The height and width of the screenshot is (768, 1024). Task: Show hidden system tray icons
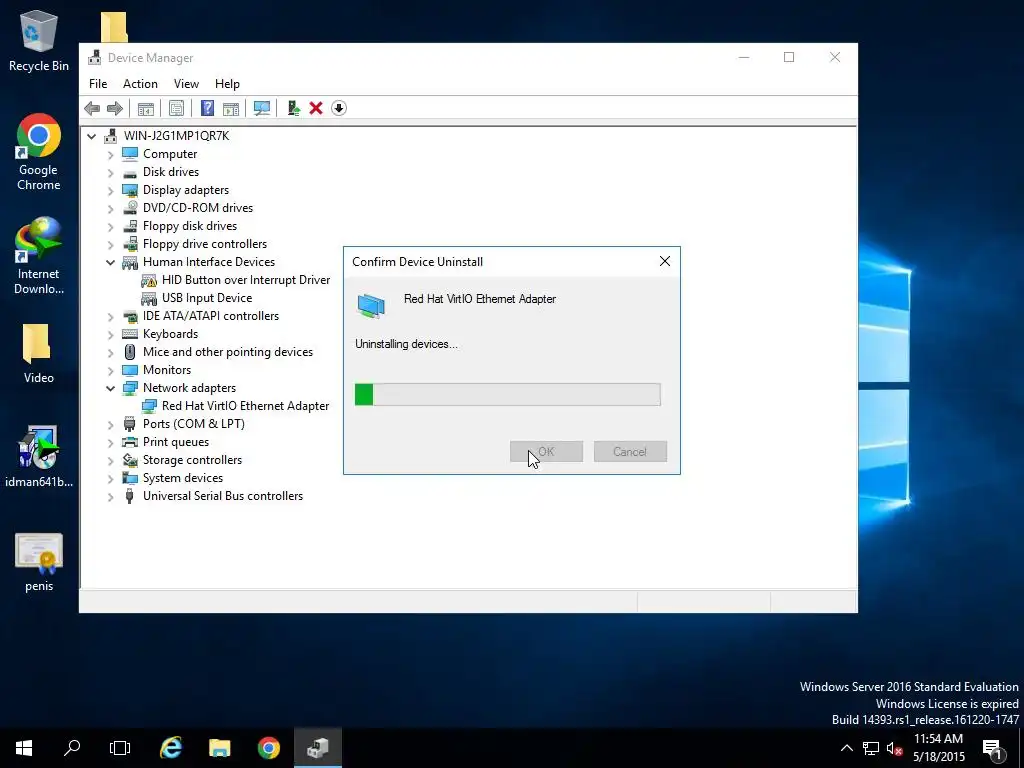coord(846,748)
